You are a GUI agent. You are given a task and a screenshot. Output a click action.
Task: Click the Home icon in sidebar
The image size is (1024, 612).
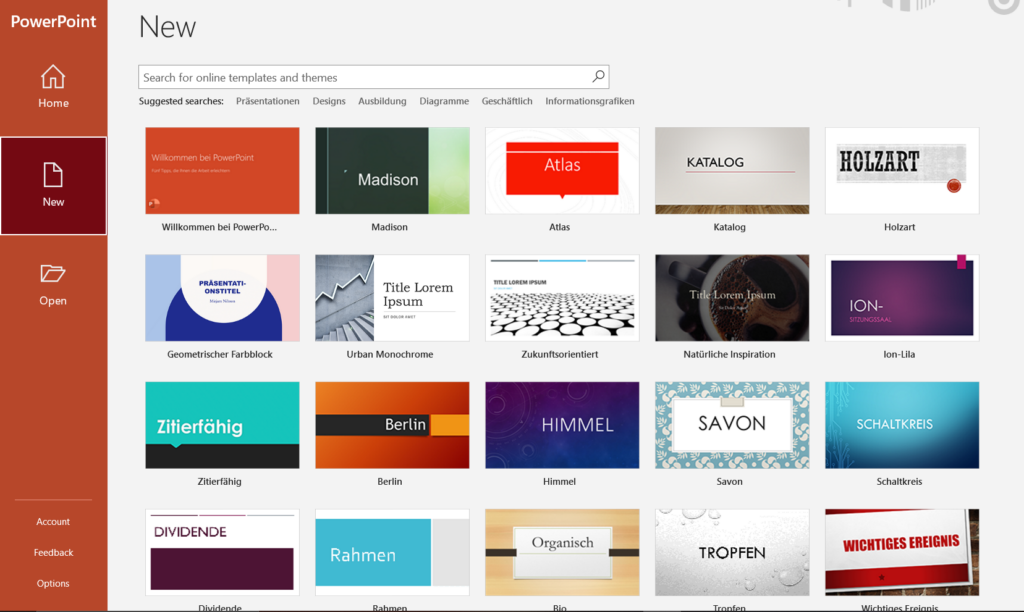[53, 77]
